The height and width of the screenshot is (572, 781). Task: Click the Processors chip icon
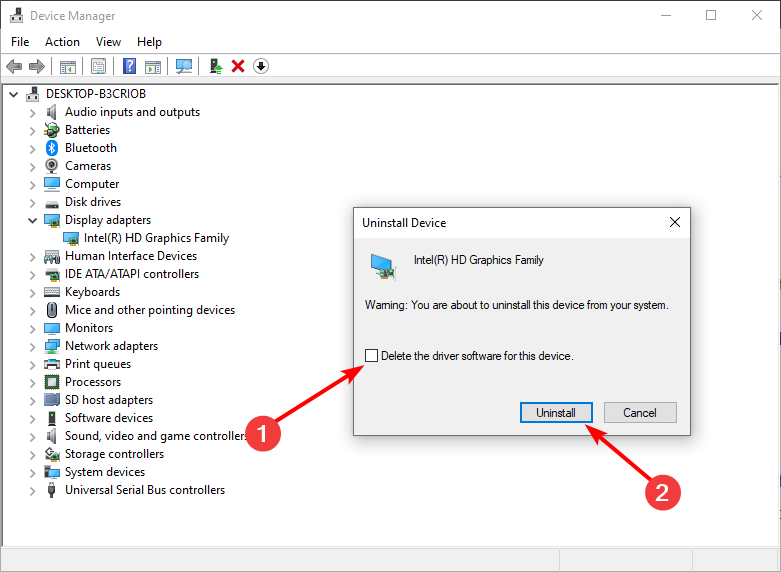[x=52, y=382]
